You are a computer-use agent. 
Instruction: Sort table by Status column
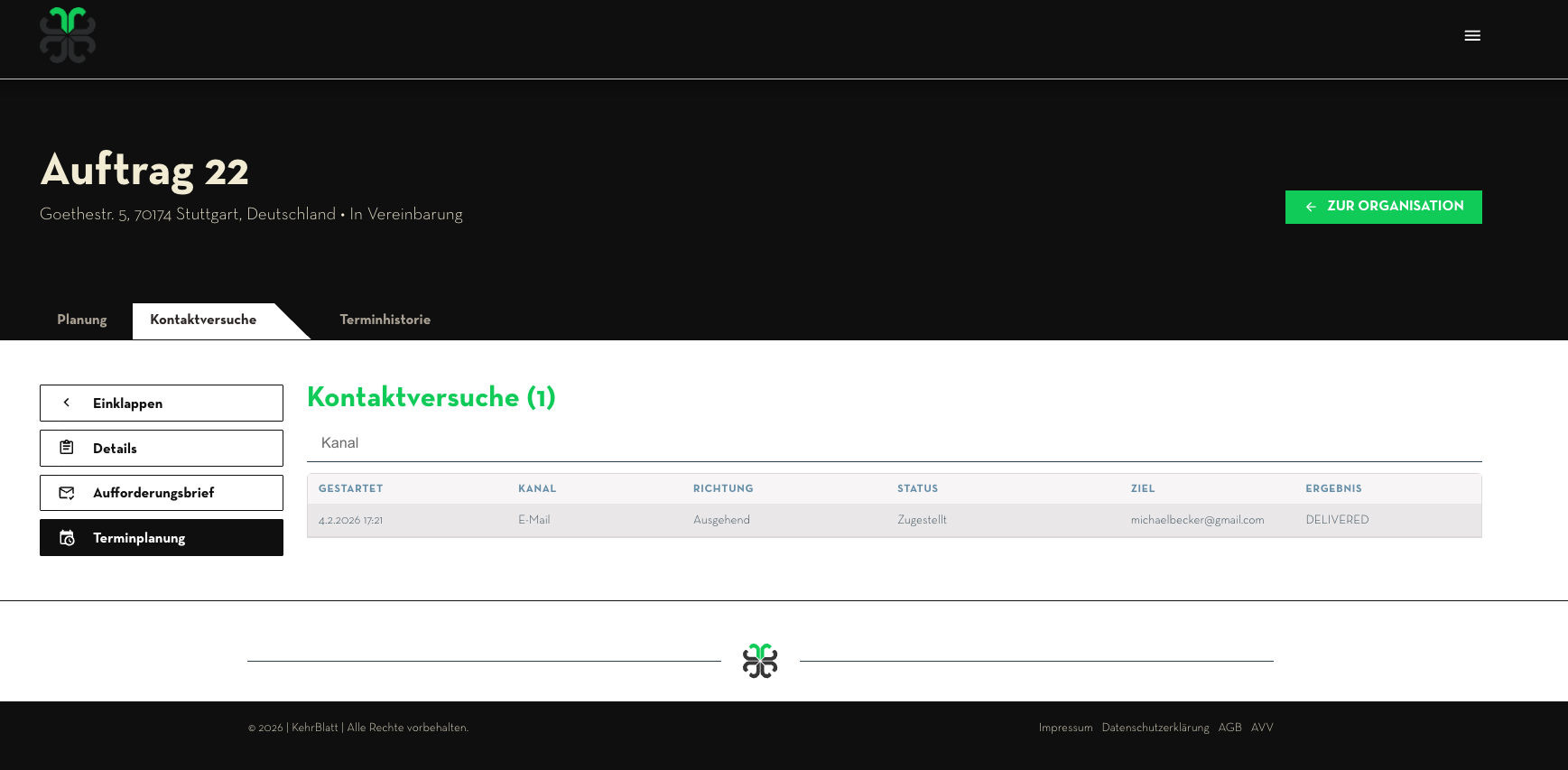point(917,488)
